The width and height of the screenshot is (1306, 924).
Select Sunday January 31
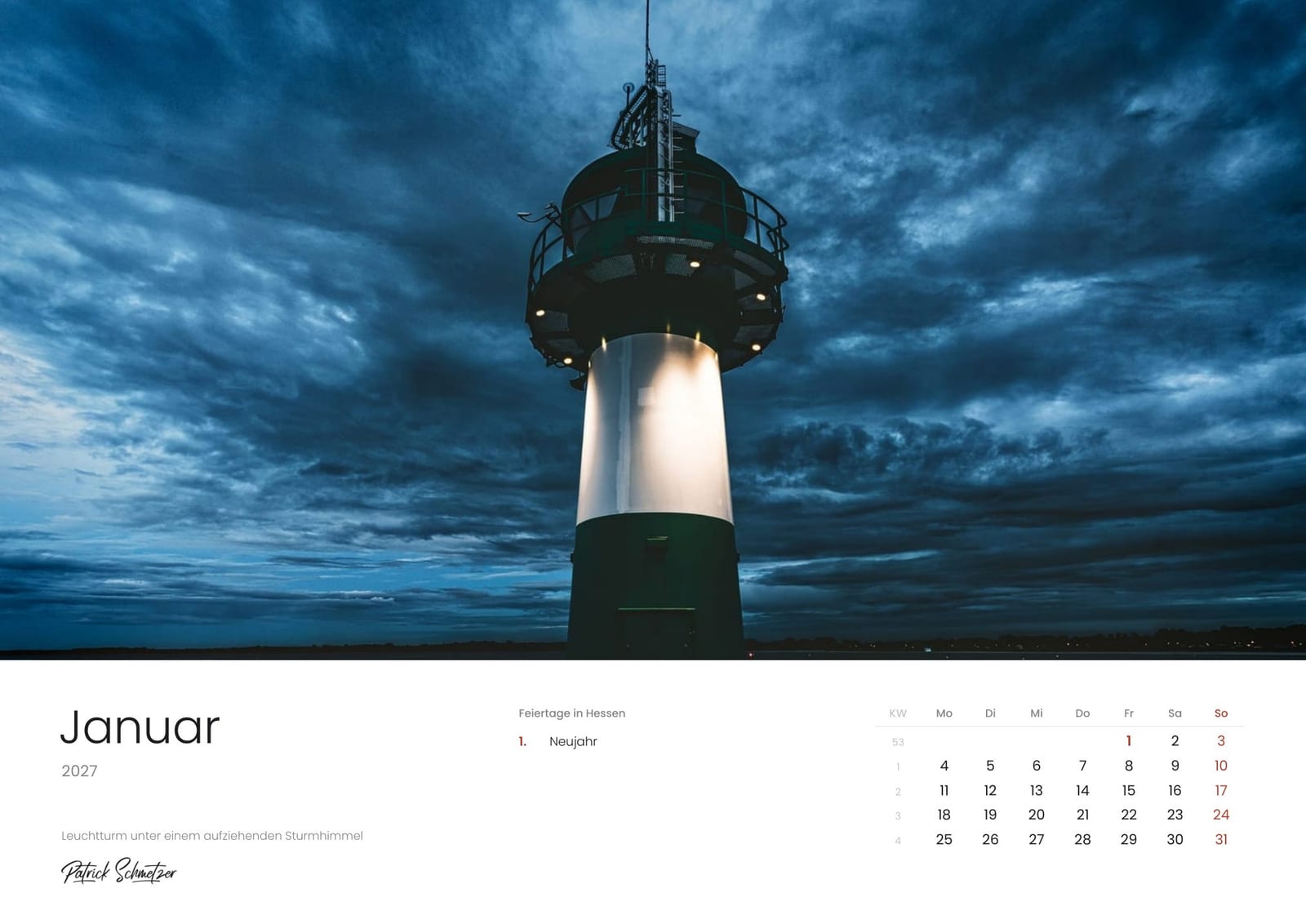point(1221,839)
